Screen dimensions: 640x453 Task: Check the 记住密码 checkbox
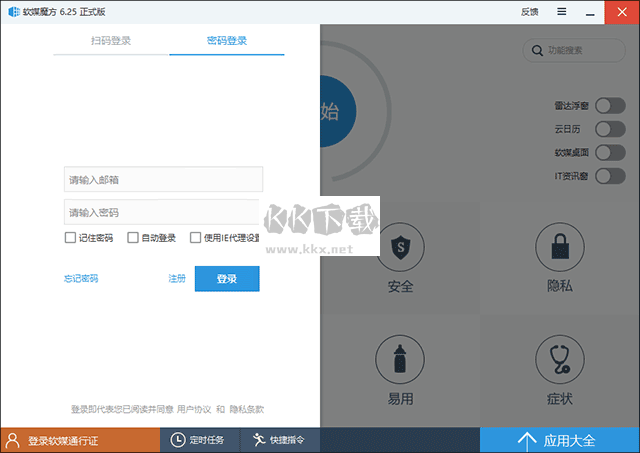pos(70,238)
